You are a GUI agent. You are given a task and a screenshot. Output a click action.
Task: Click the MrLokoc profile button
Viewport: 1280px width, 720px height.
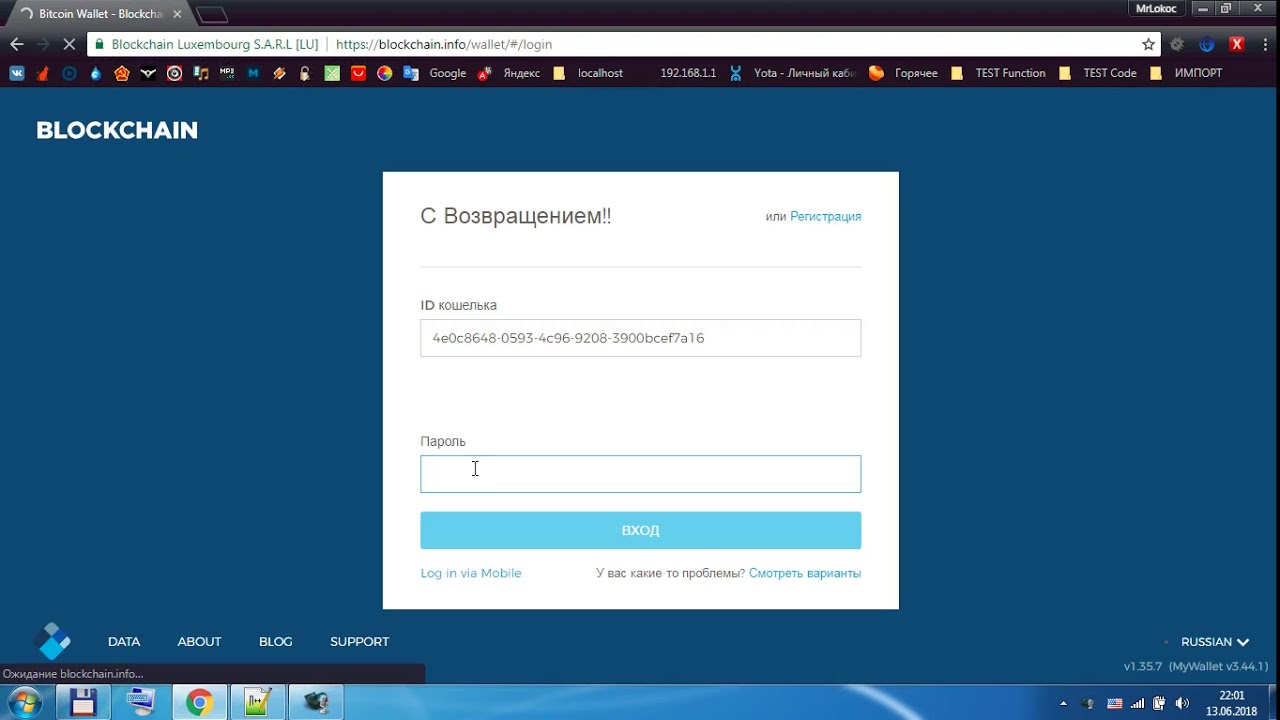coord(1156,8)
